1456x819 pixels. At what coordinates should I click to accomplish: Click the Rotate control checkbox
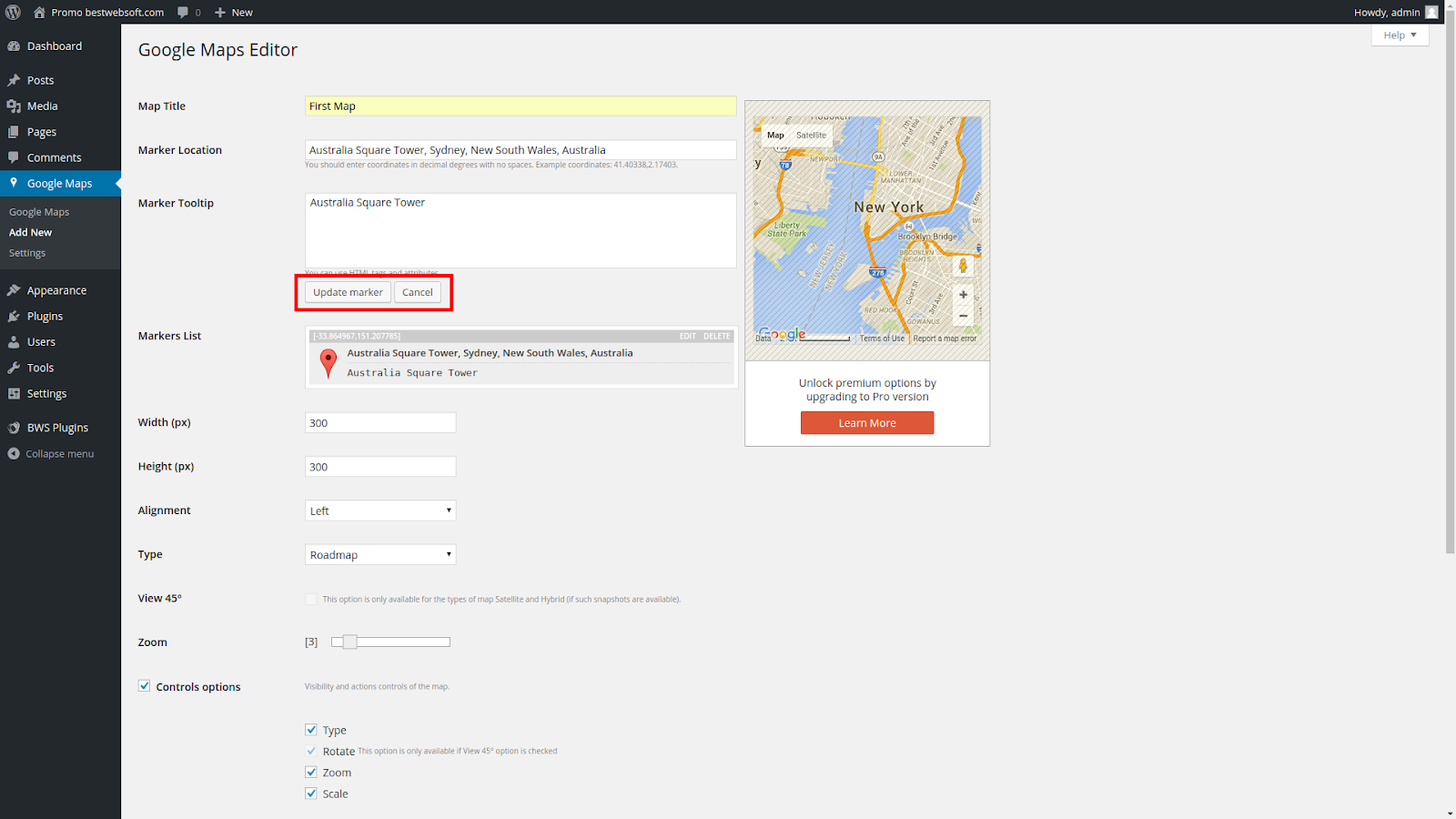(x=311, y=751)
